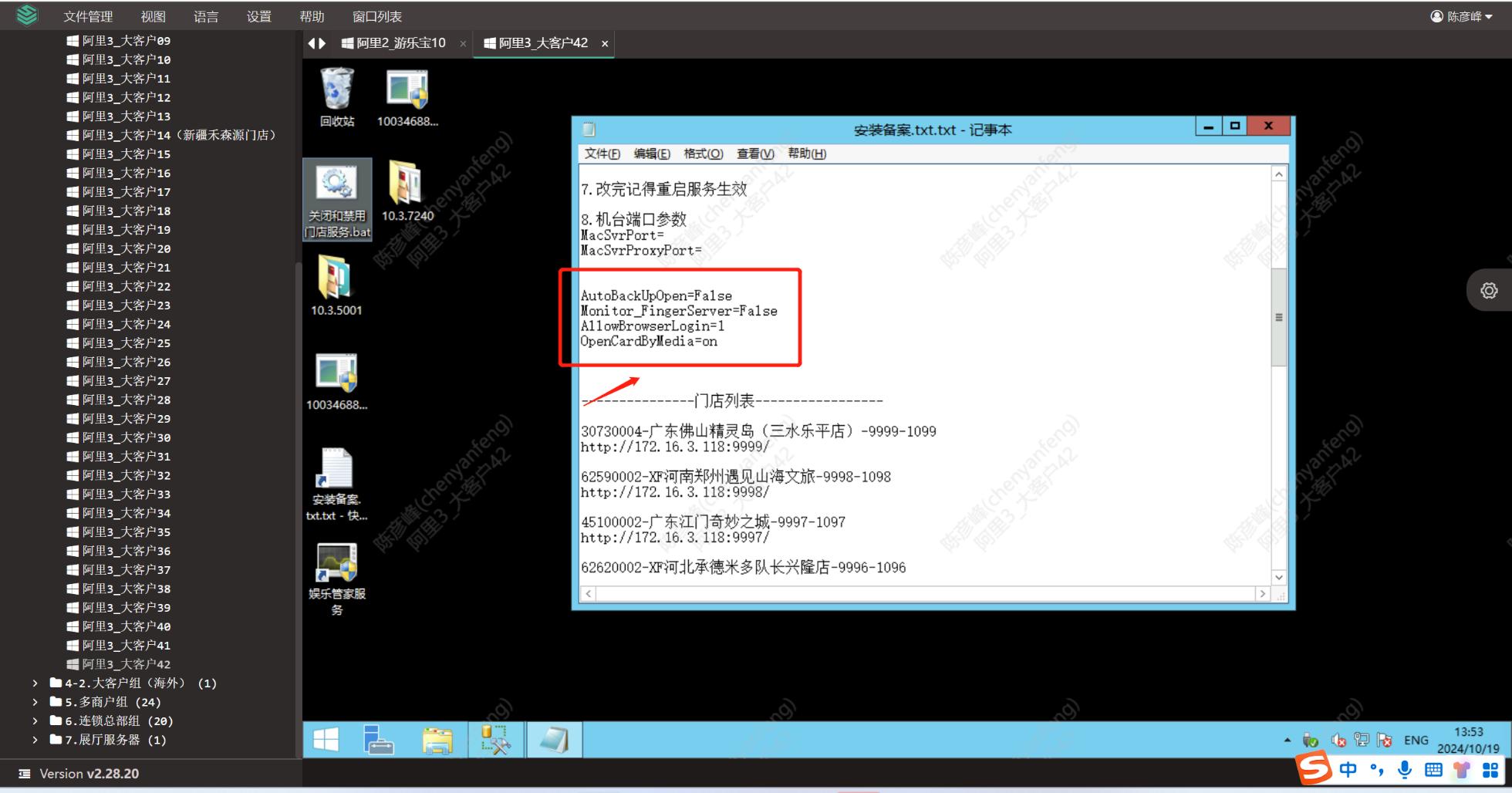This screenshot has height=793, width=1512.
Task: Open the Sogou toolbox grid icon
Action: coord(1490,769)
